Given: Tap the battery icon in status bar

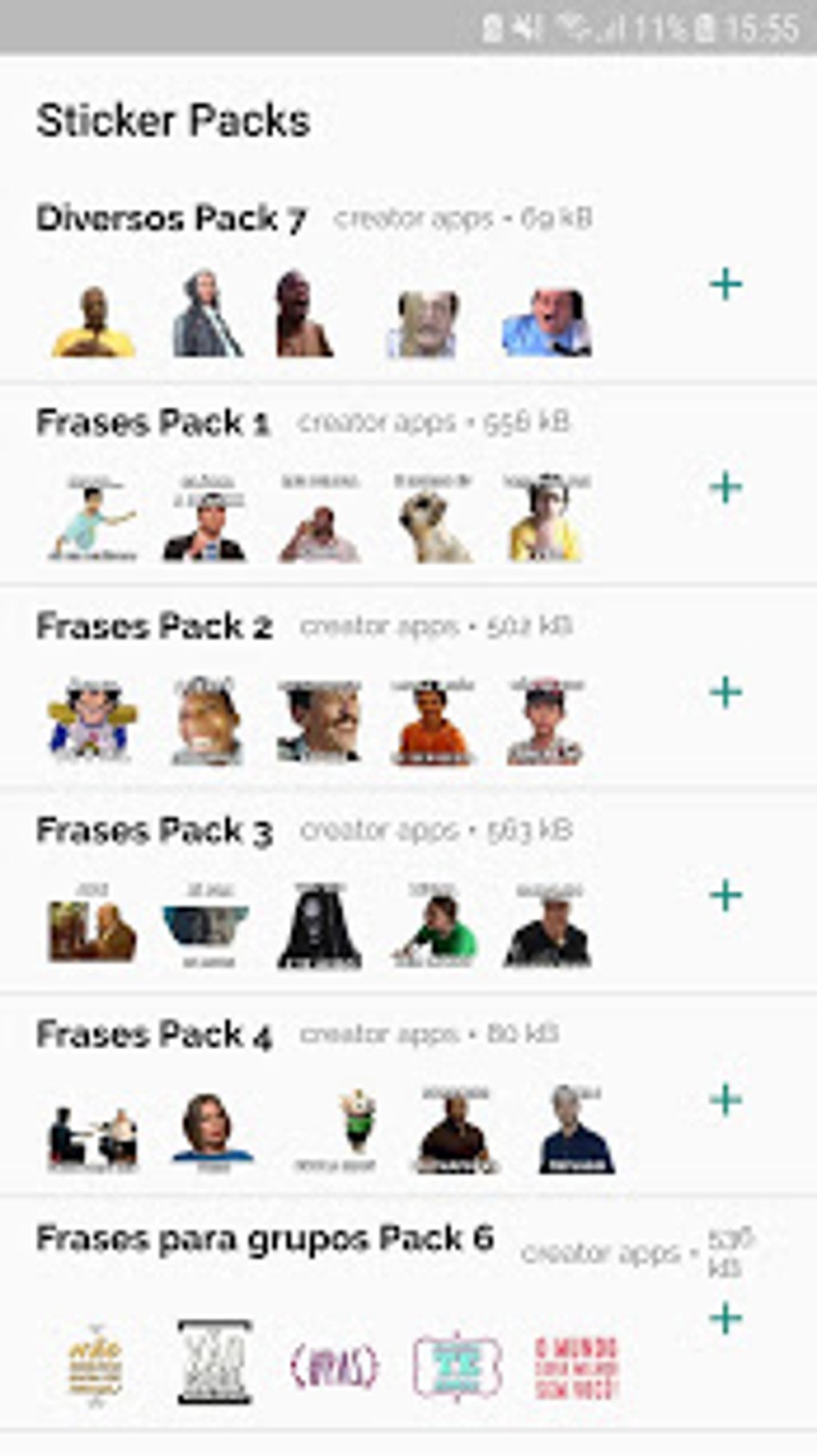Looking at the screenshot, I should [705, 29].
